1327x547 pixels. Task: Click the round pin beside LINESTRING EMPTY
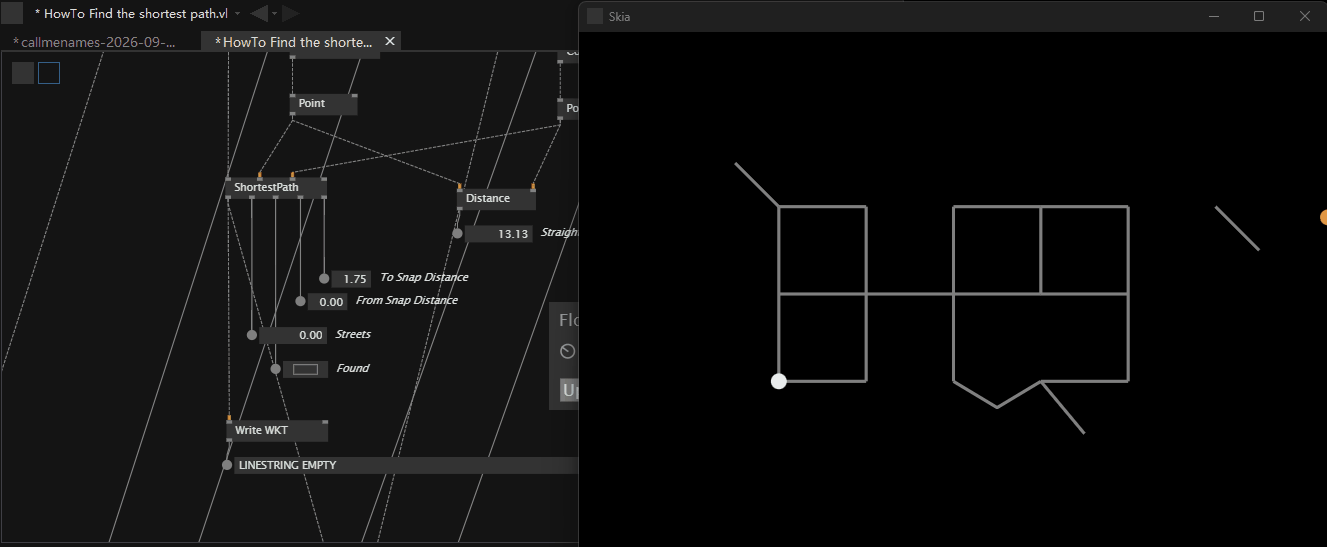point(227,465)
